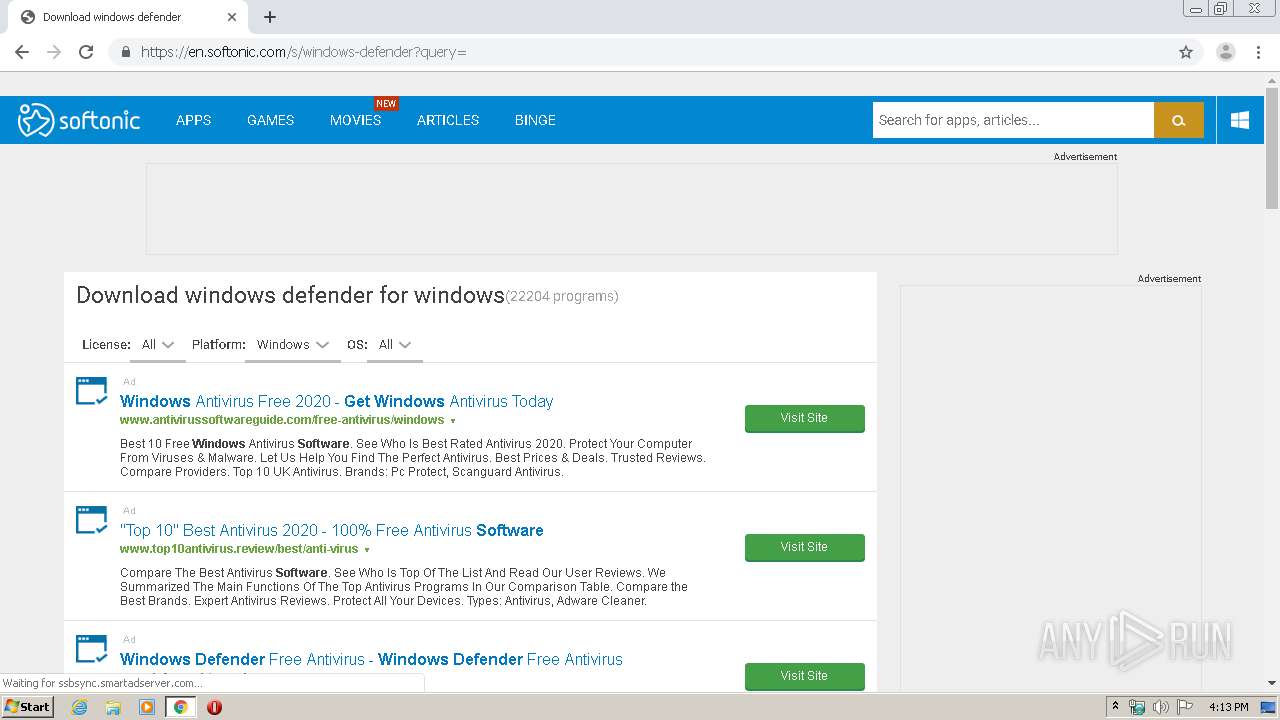Open Internet Explorer from taskbar
Viewport: 1280px width, 720px height.
coord(79,707)
